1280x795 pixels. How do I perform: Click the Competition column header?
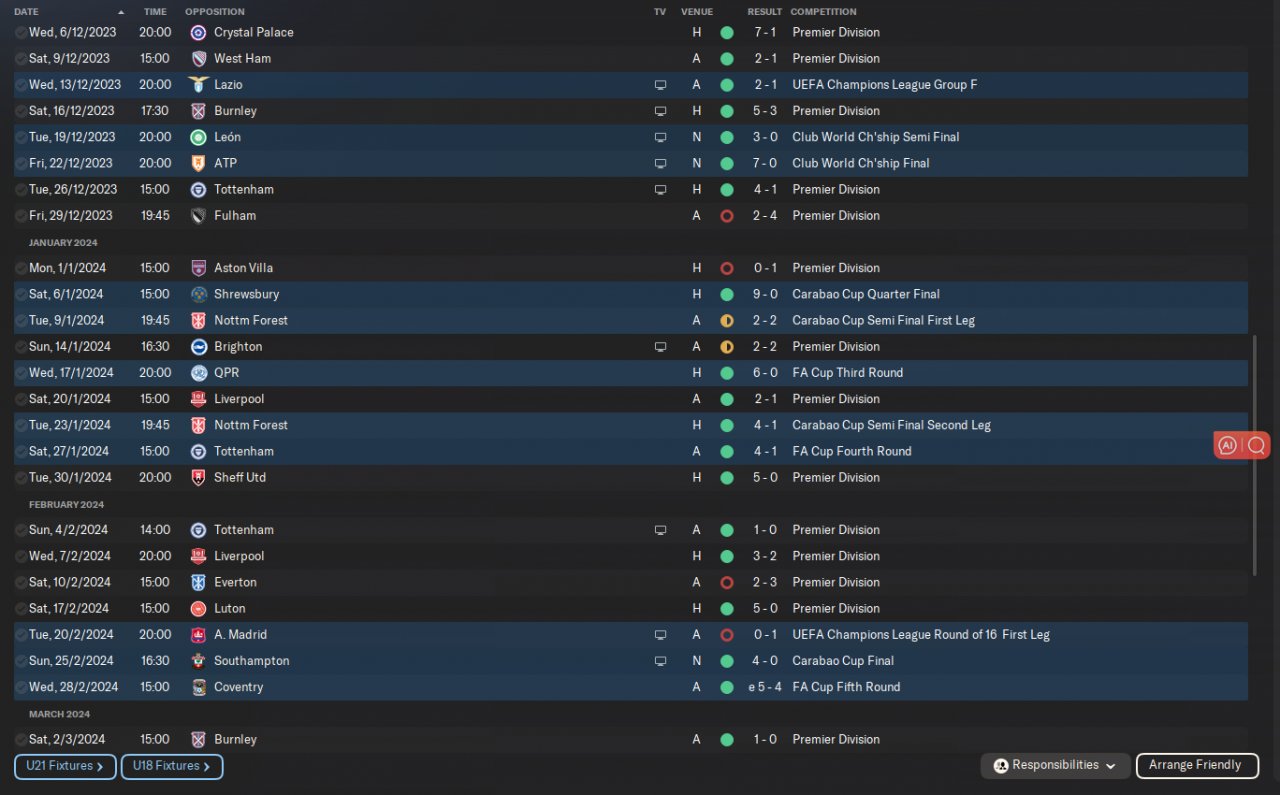click(x=823, y=12)
